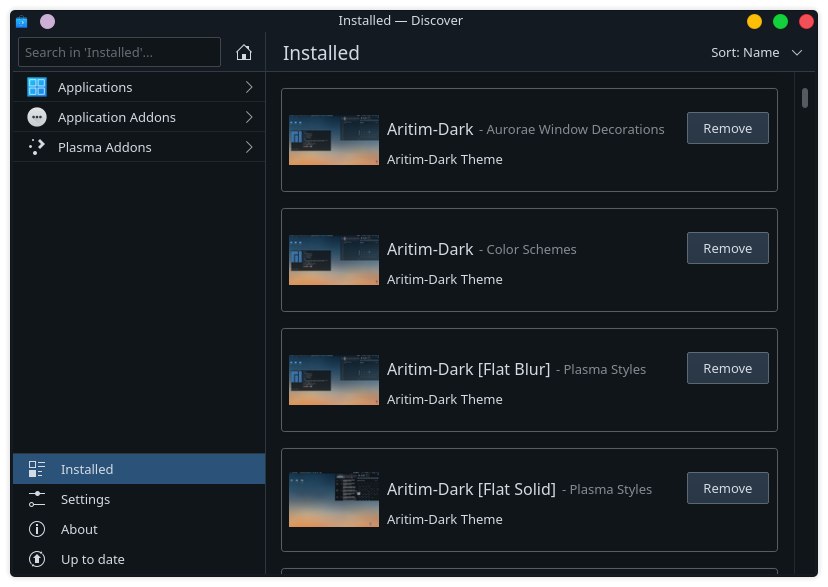Screen dimensions: 828x587
Task: Open the Applications category
Action: [x=139, y=87]
